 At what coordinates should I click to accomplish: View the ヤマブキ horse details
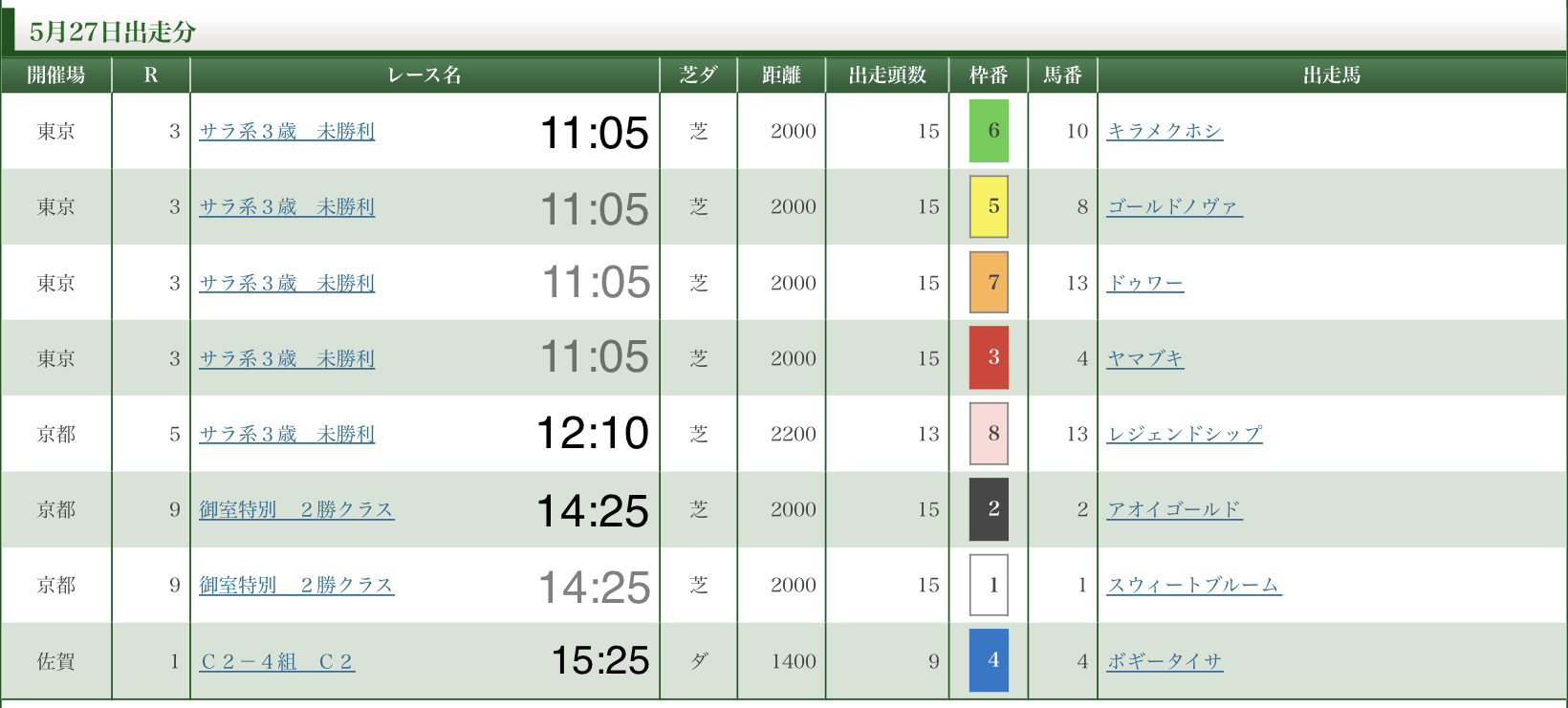pyautogui.click(x=1145, y=358)
